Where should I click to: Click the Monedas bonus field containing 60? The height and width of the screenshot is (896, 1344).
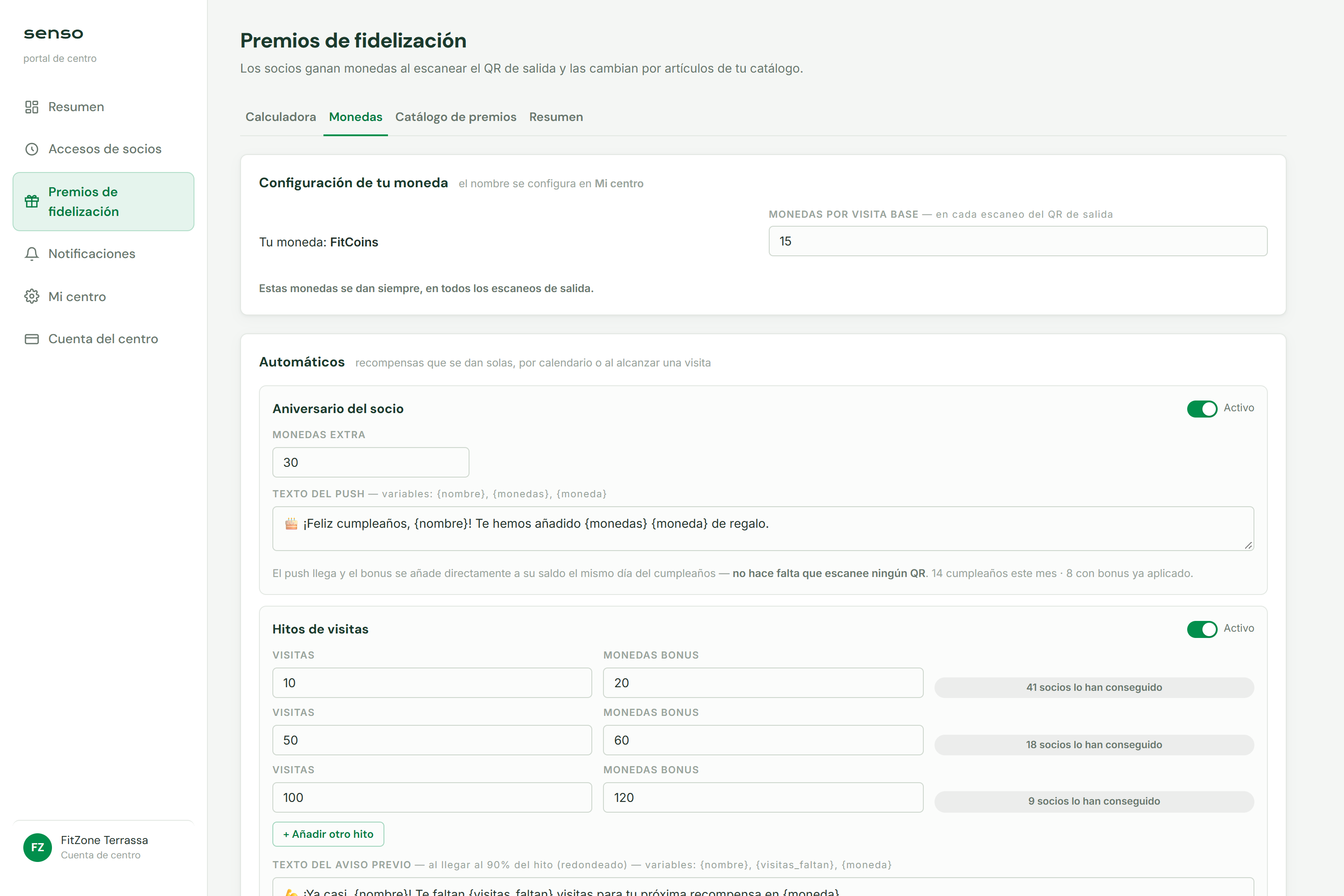tap(763, 740)
